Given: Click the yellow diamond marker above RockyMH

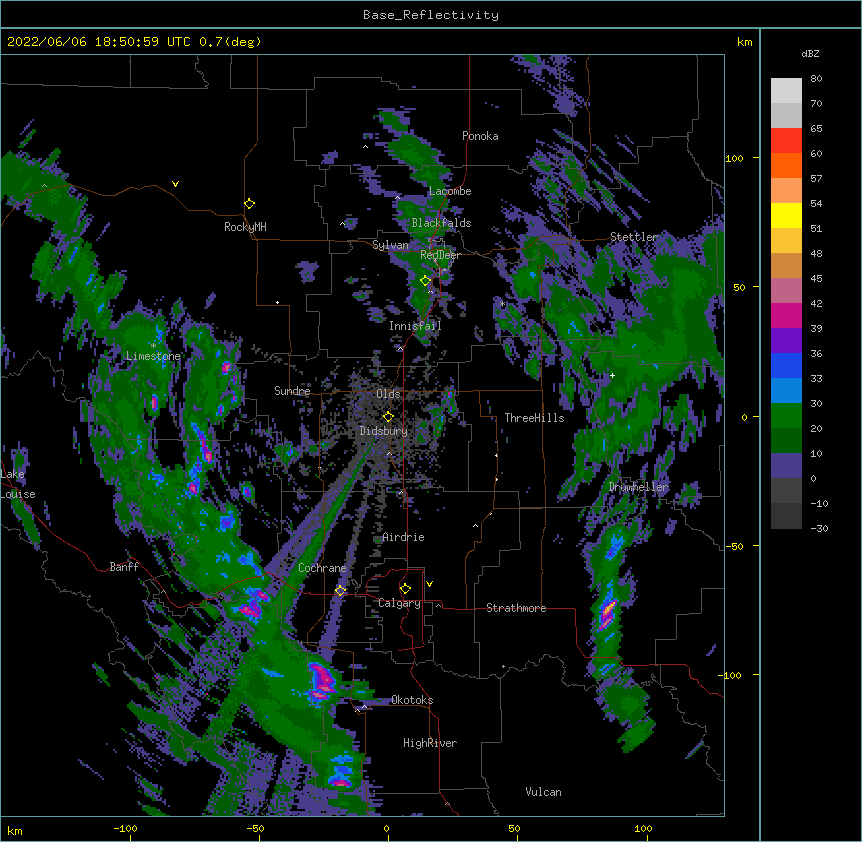Looking at the screenshot, I should pos(249,204).
